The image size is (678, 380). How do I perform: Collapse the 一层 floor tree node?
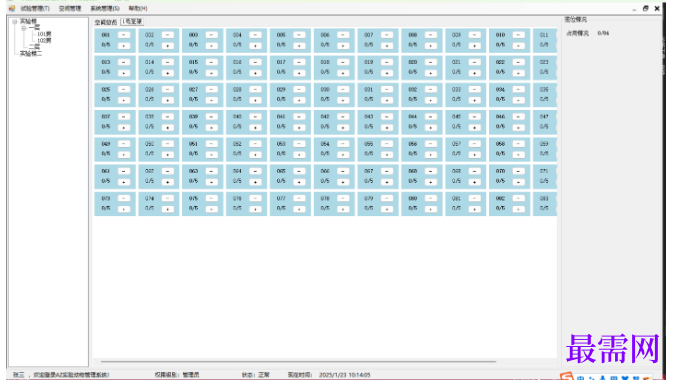24,28
